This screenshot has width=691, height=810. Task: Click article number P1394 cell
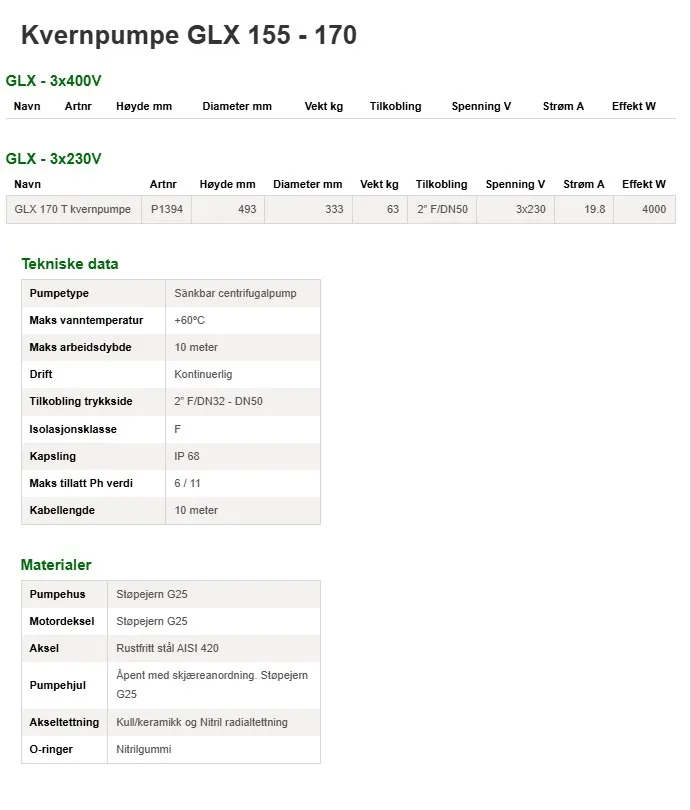point(167,209)
